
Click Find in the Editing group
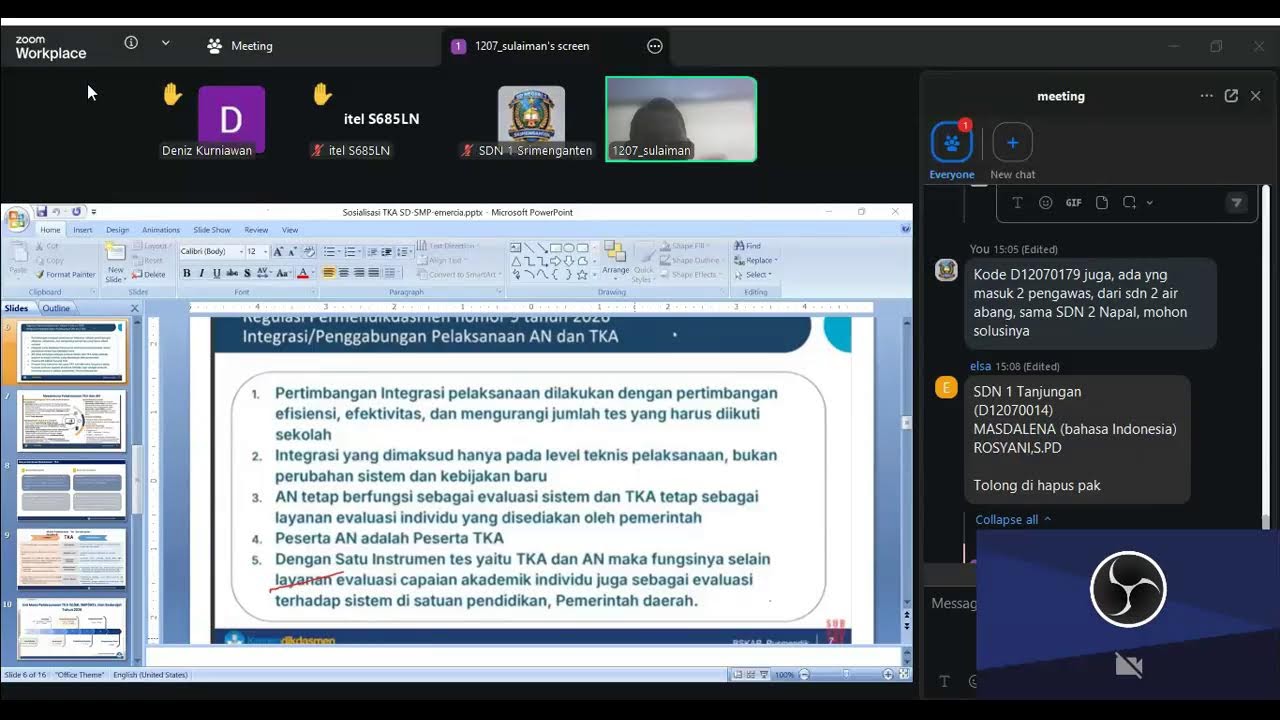tap(748, 246)
